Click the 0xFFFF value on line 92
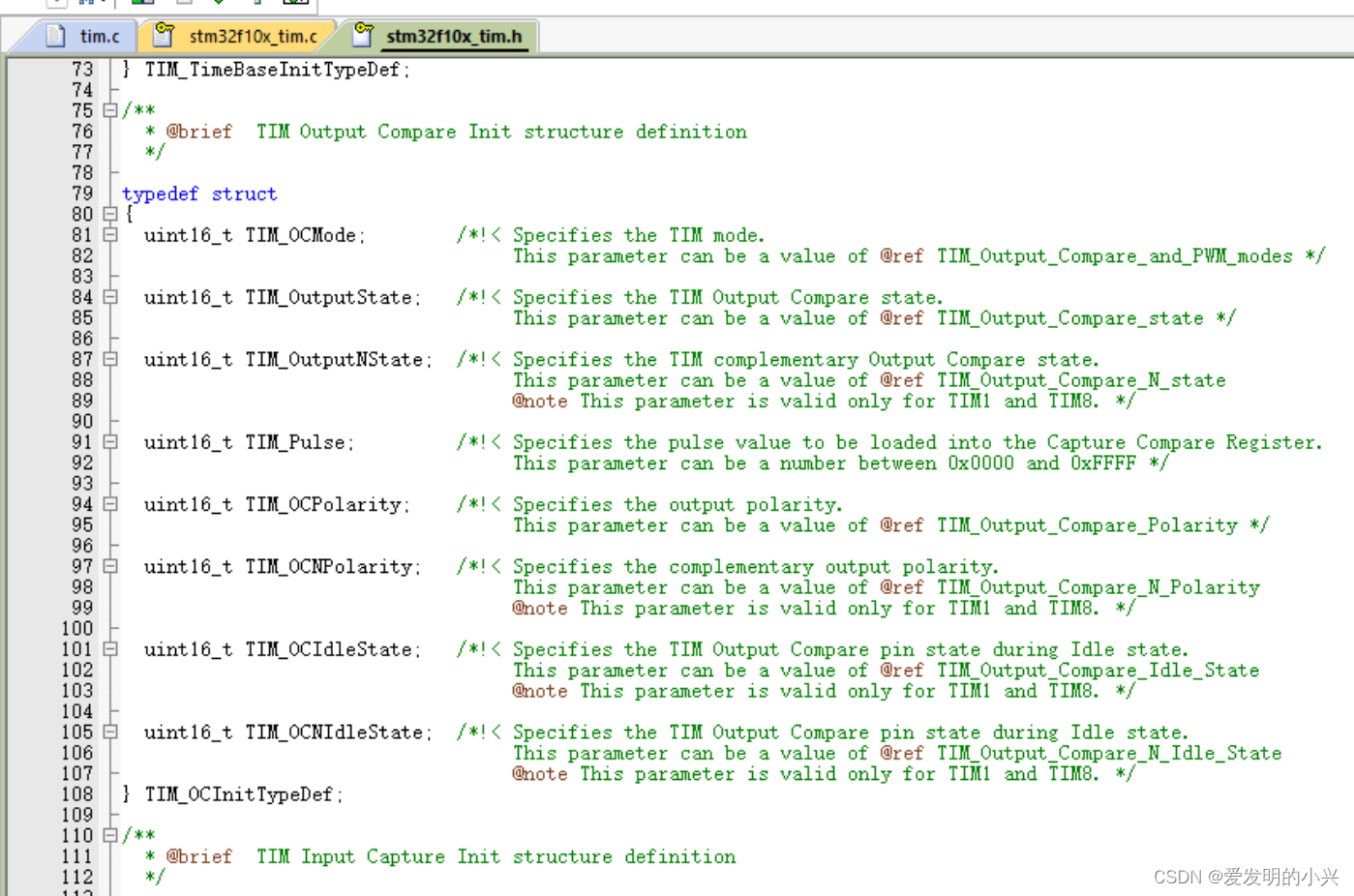Screen dimensions: 1354x896 pos(1103,463)
